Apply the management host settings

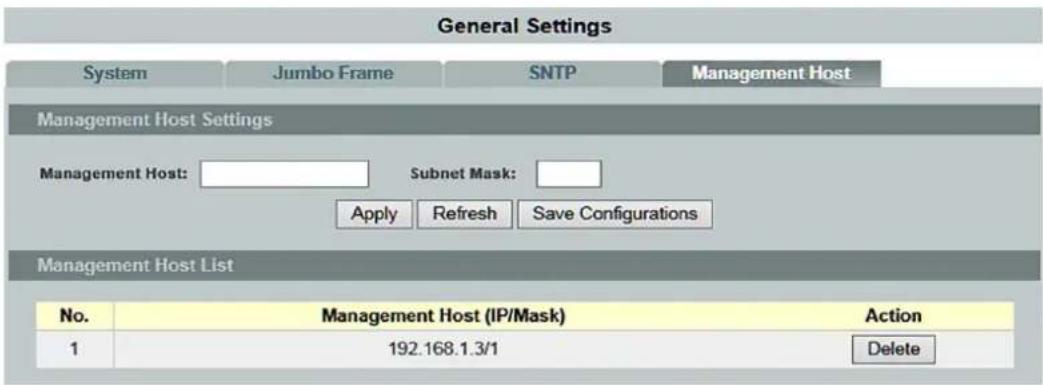tap(374, 214)
